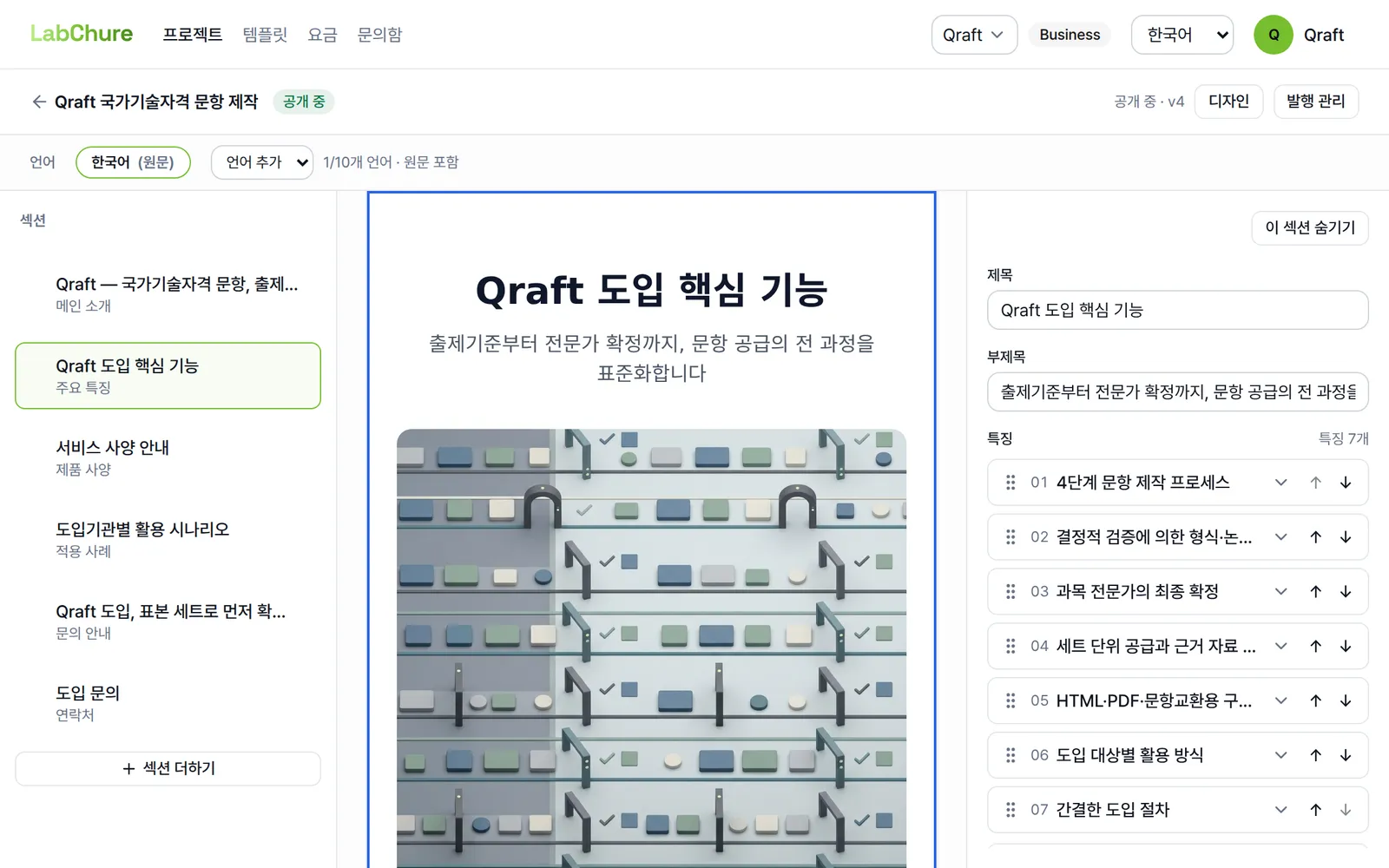Move feature 01 down with arrow
Image resolution: width=1389 pixels, height=868 pixels.
[x=1346, y=483]
